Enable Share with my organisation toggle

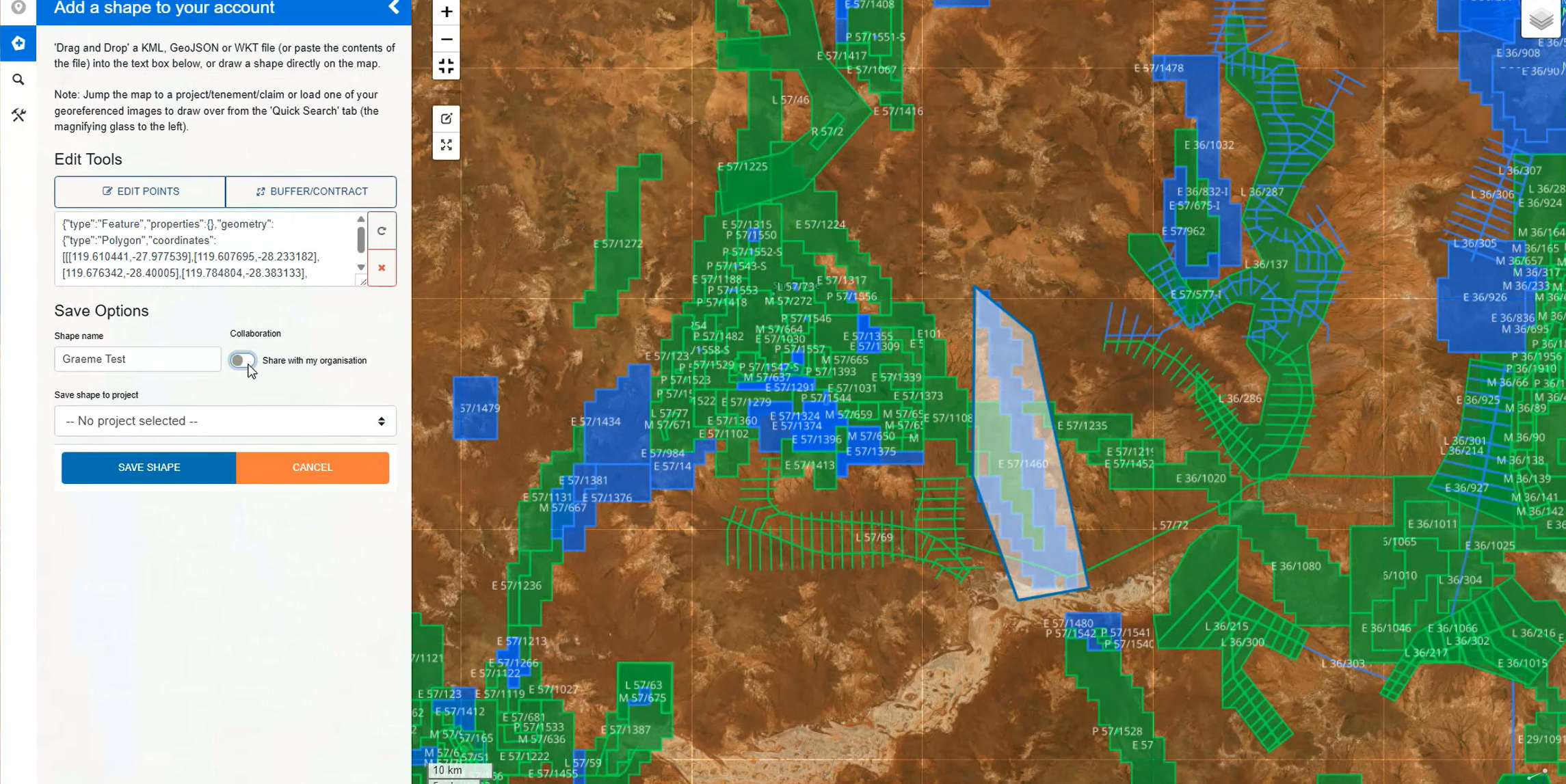(x=242, y=360)
